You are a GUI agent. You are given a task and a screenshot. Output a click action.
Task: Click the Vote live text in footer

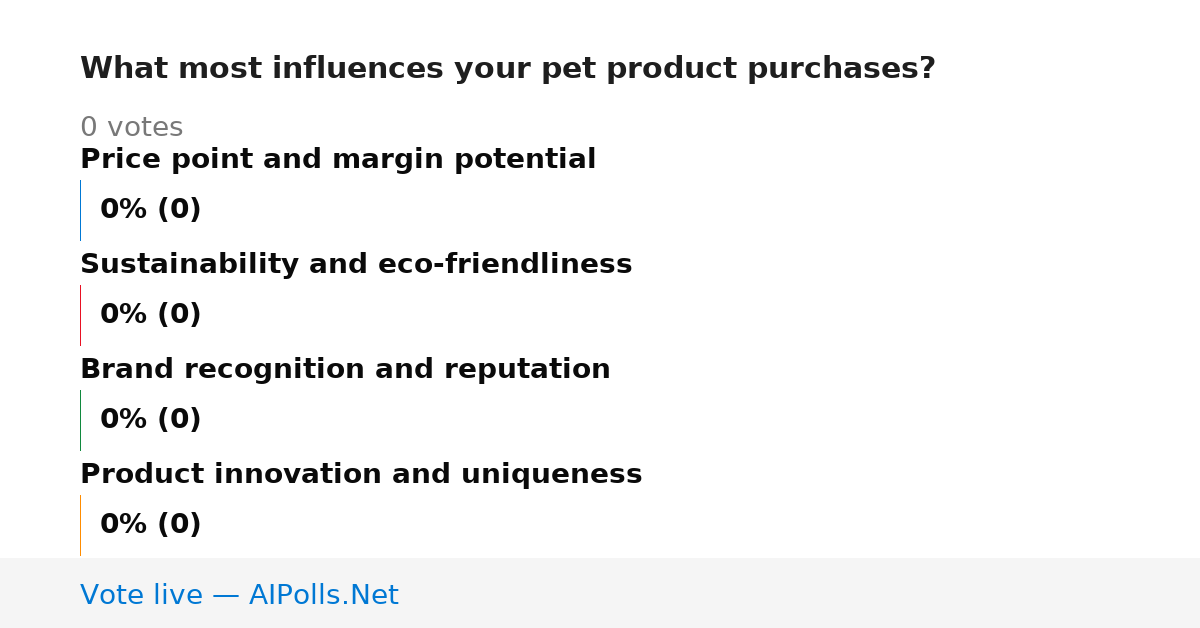point(141,596)
